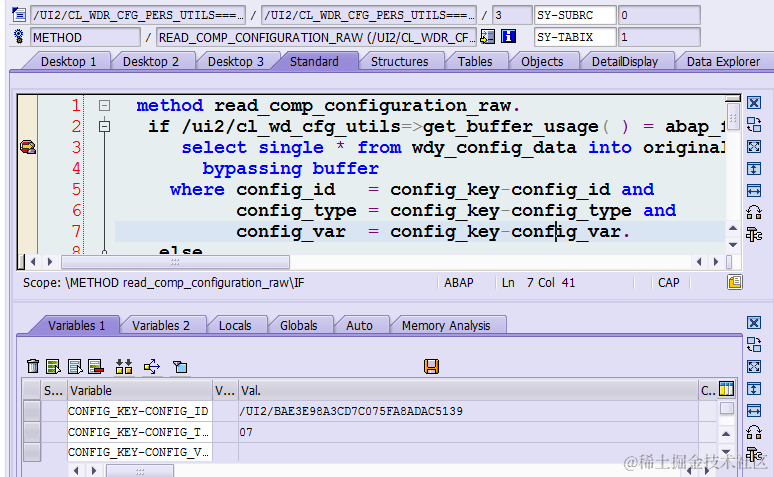
Task: Open services of source code tool
Action: [754, 235]
